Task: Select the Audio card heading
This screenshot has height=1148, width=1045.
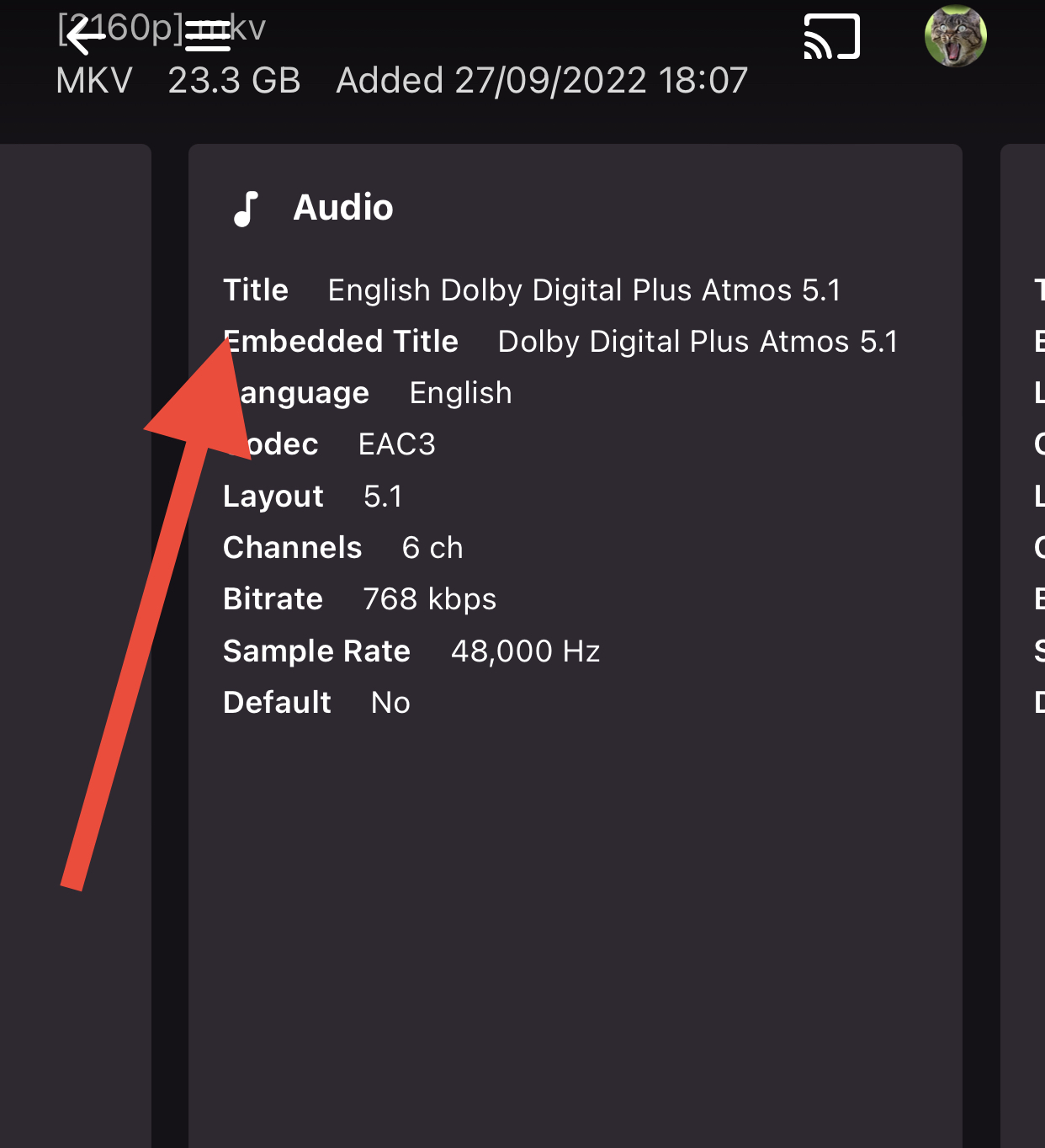Action: tap(342, 208)
